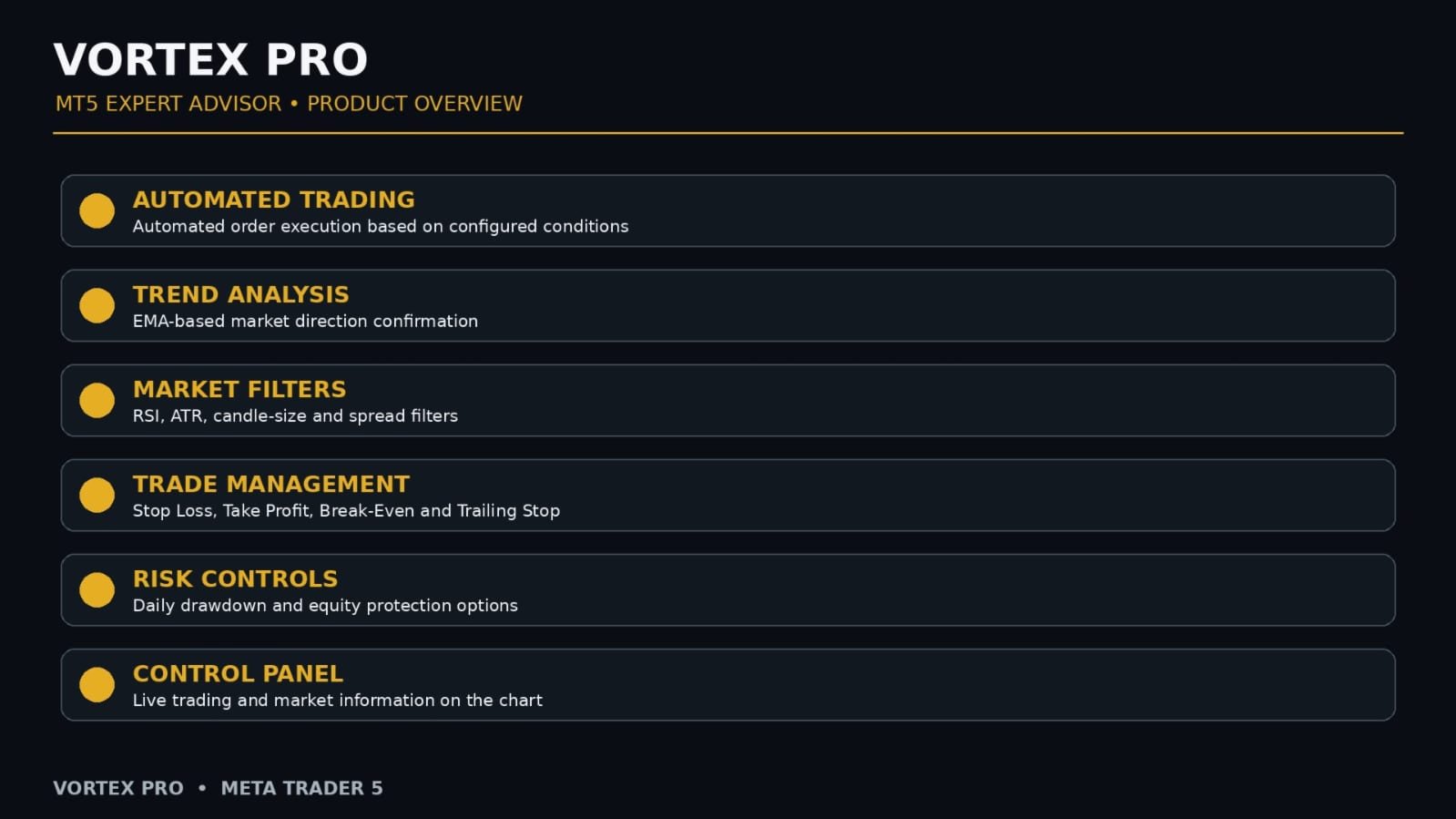Click the yellow dot beside Market Filters
Screen dimensions: 1456x819
[97, 400]
